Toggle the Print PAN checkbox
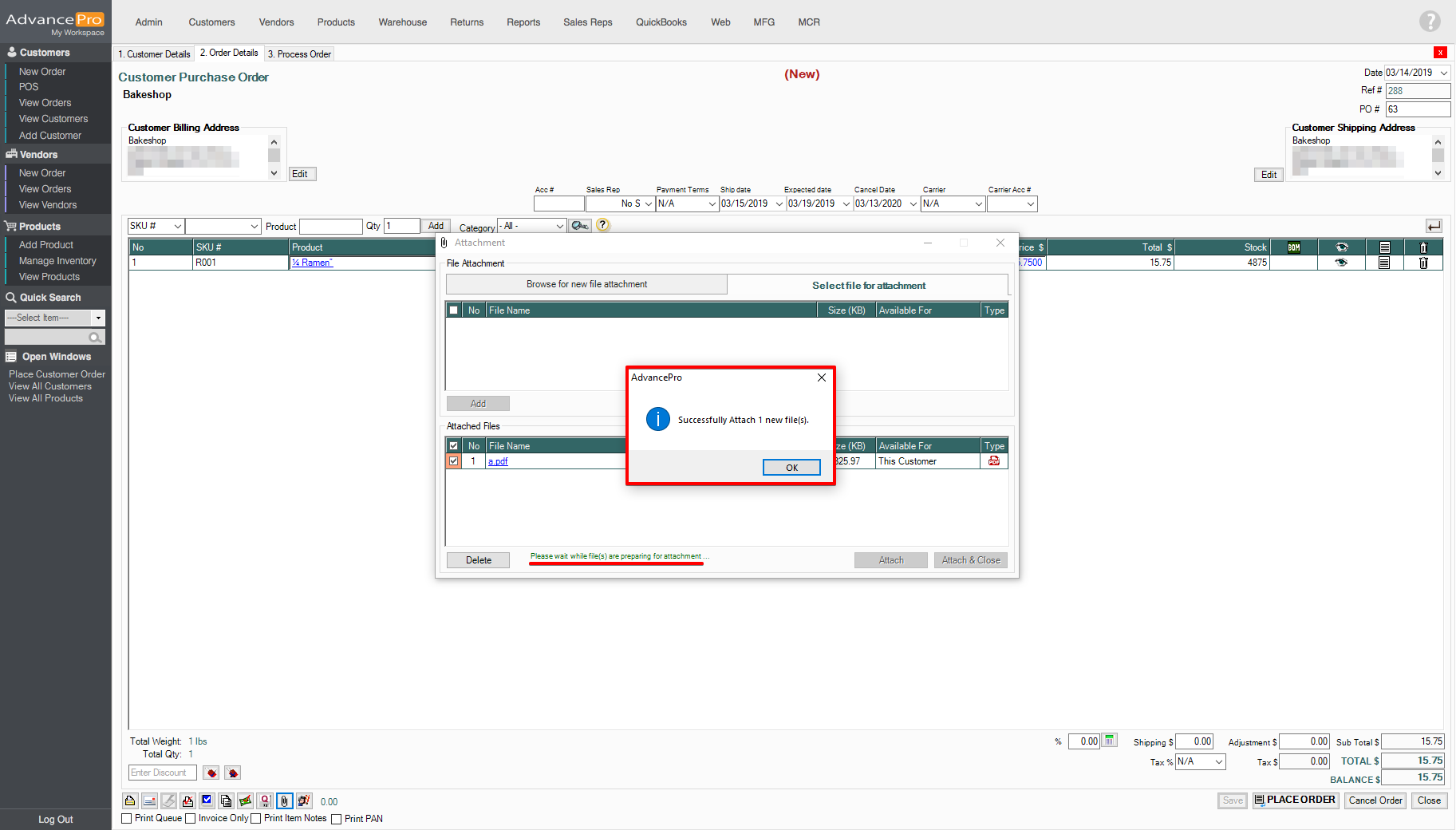1456x830 pixels. tap(337, 818)
